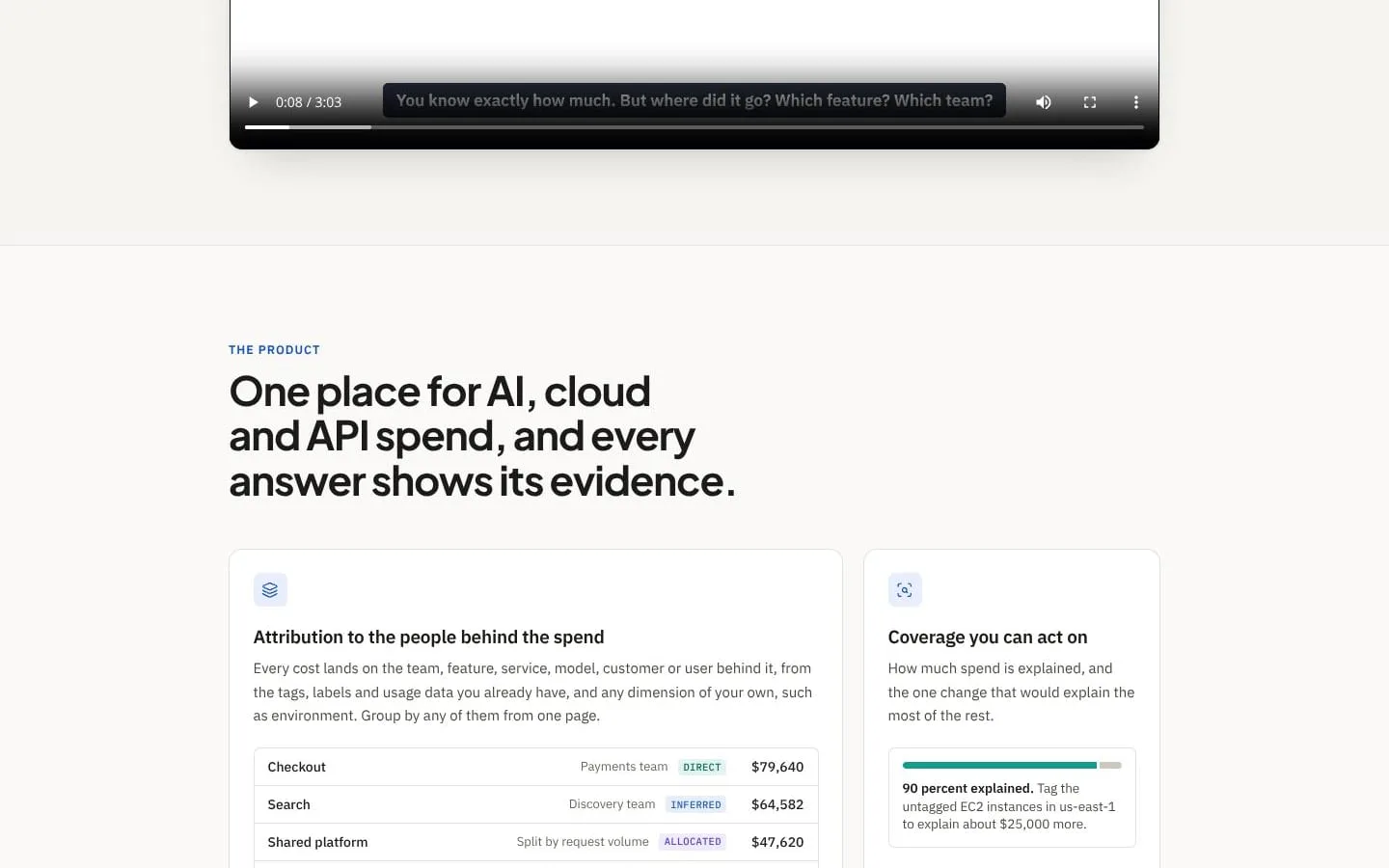The width and height of the screenshot is (1389, 868).
Task: Select the Search row name
Action: point(288,804)
